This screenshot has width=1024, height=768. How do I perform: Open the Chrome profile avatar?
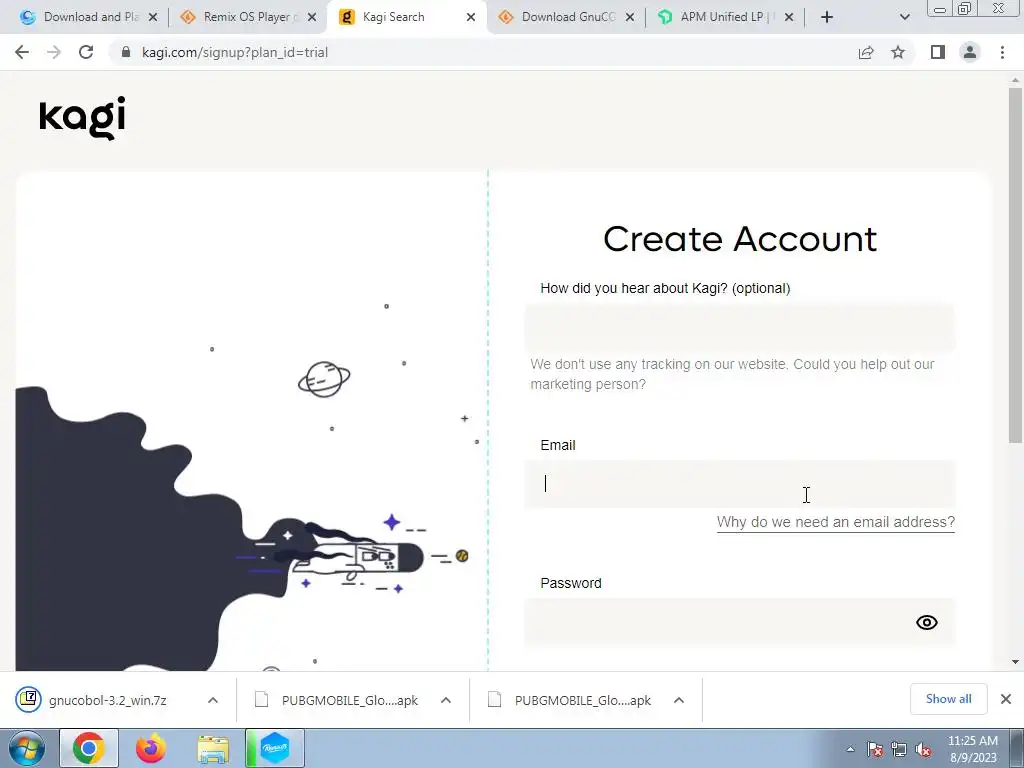tap(970, 52)
